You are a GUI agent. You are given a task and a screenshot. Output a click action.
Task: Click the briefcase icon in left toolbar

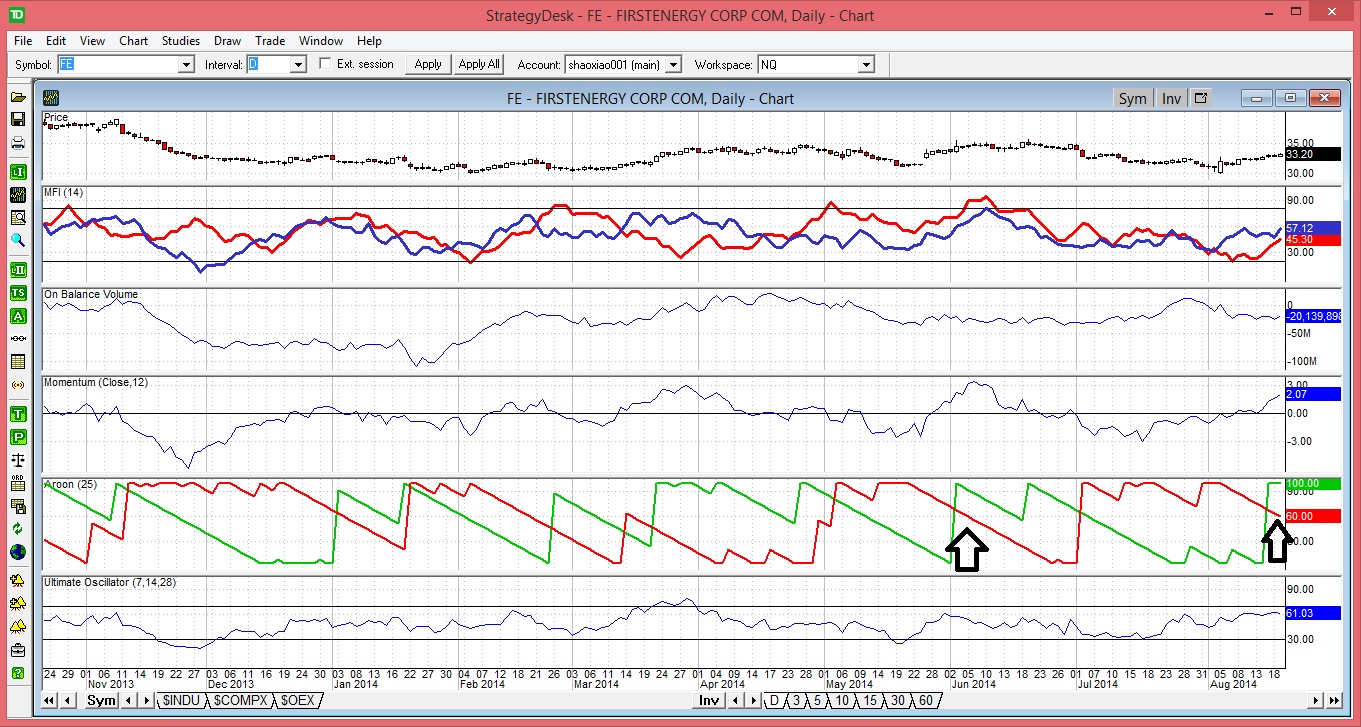coord(17,651)
